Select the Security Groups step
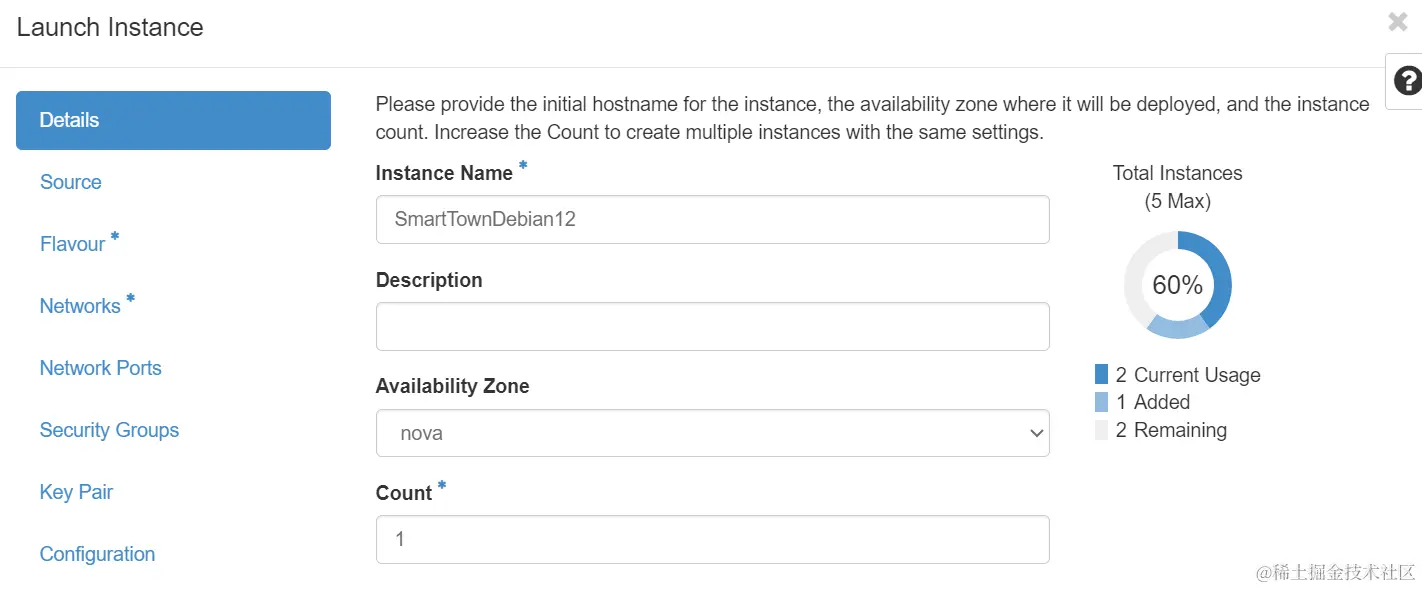This screenshot has height=589, width=1422. pyautogui.click(x=110, y=430)
